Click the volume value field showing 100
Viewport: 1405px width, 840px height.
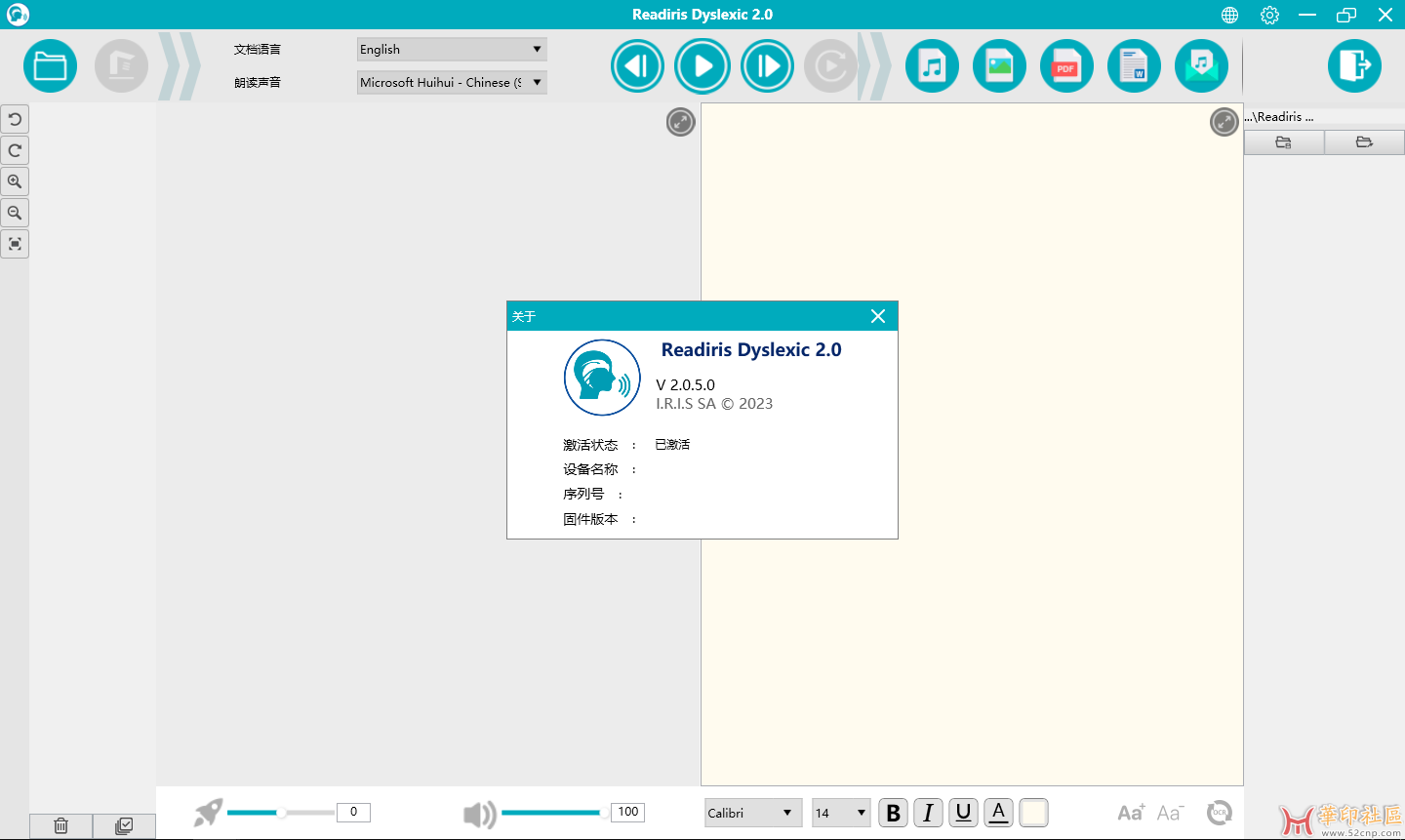click(x=628, y=812)
